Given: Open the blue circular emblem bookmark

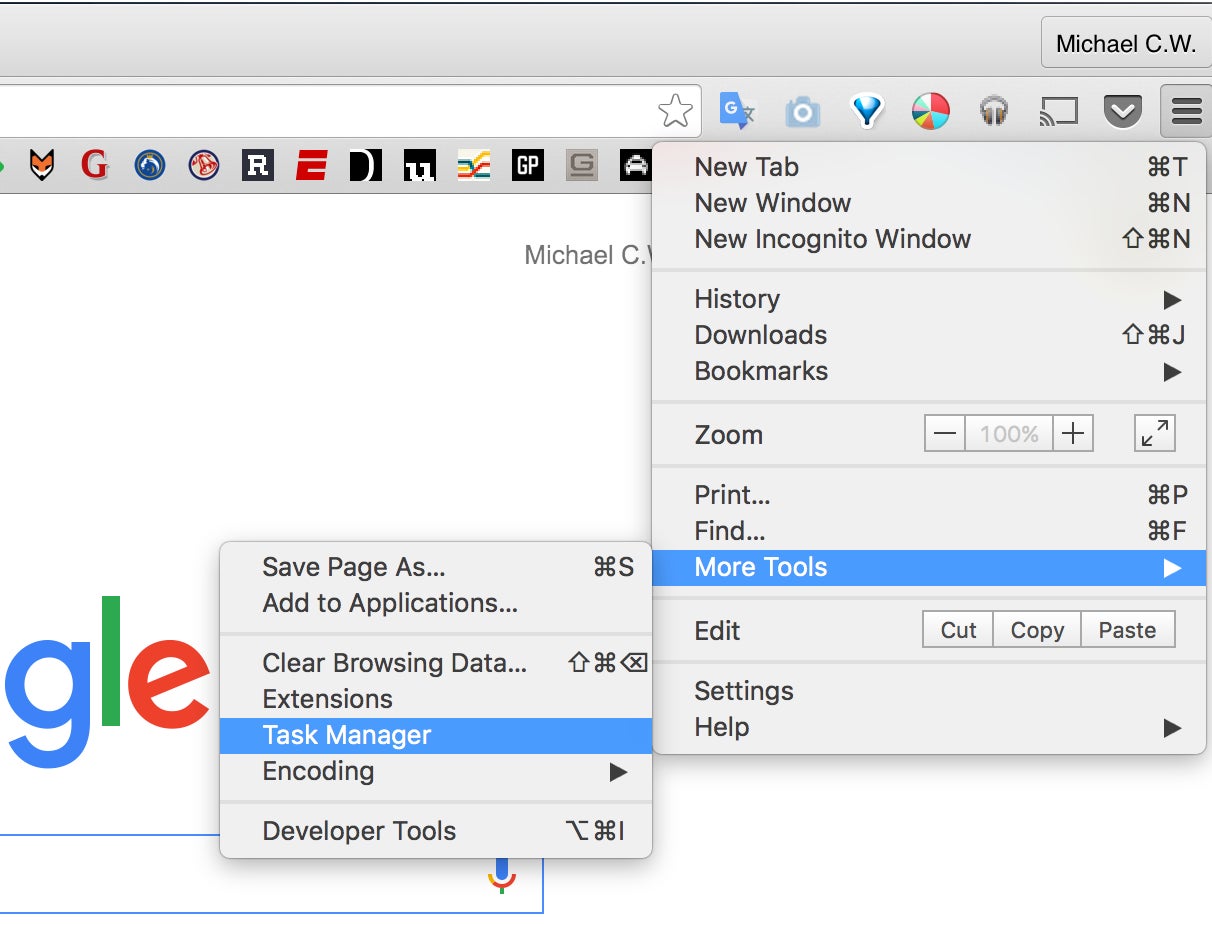Looking at the screenshot, I should click(x=149, y=165).
